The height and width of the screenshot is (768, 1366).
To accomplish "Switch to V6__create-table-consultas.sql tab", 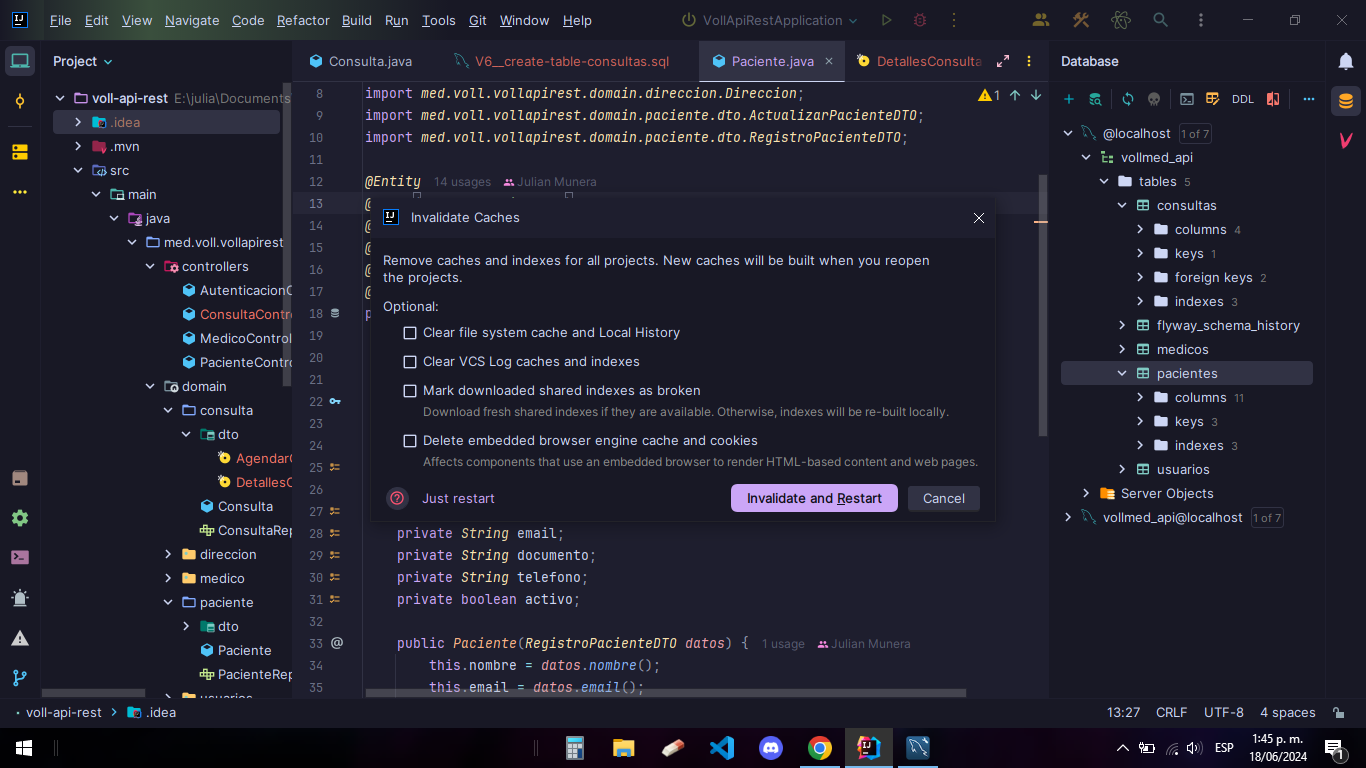I will coord(561,61).
